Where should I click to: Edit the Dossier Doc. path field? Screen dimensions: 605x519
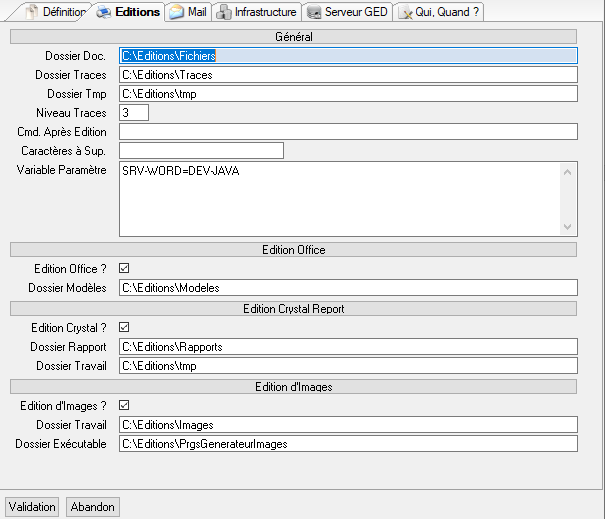[347, 56]
